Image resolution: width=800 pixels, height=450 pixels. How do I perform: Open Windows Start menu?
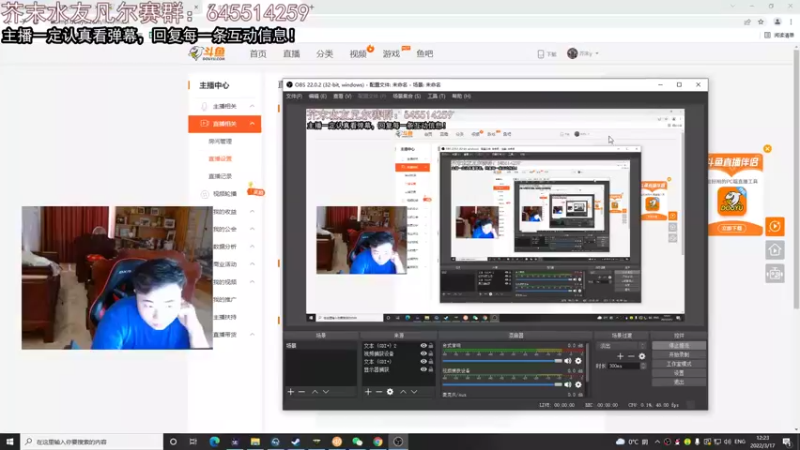click(x=10, y=441)
